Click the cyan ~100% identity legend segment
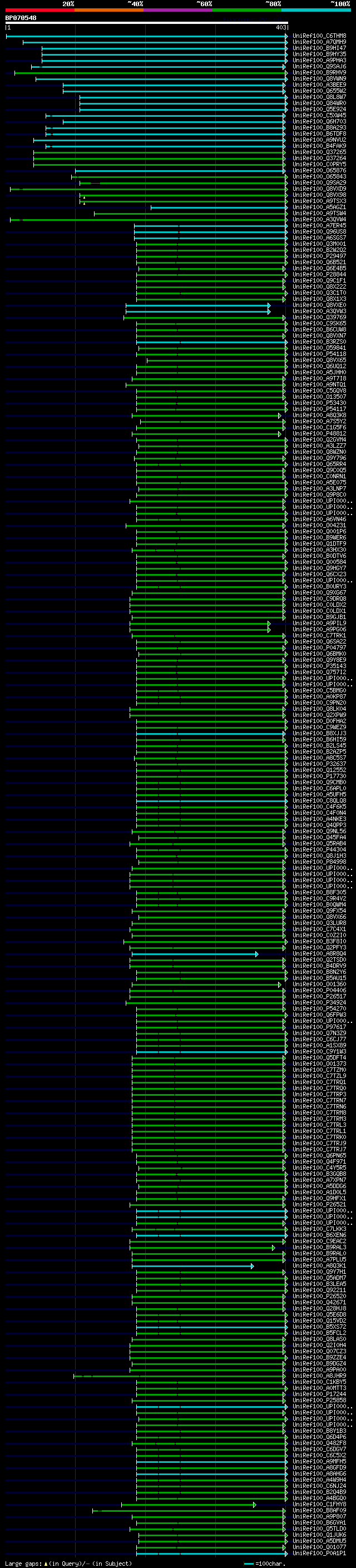 point(317,10)
